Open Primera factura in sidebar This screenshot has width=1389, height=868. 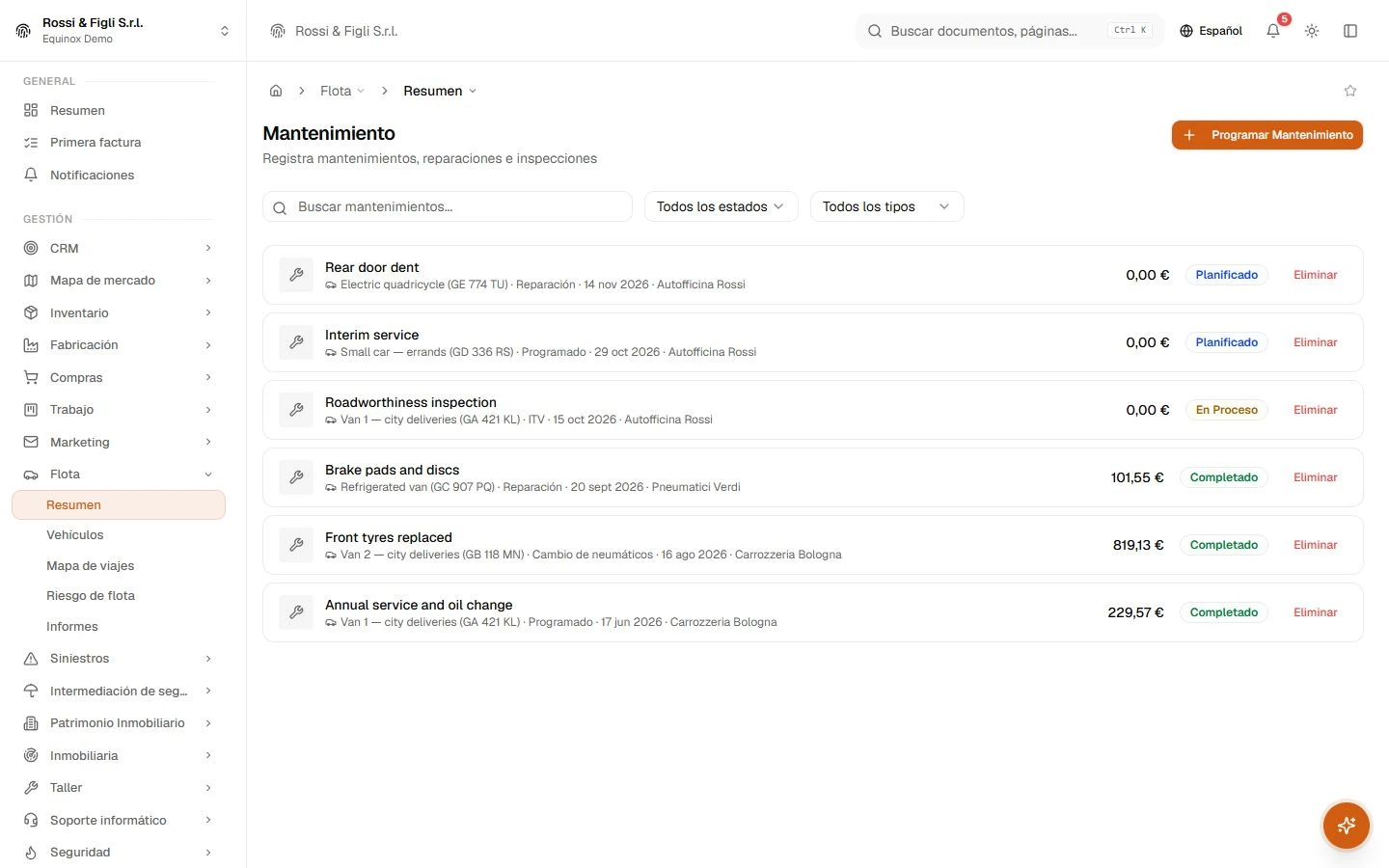(118, 143)
